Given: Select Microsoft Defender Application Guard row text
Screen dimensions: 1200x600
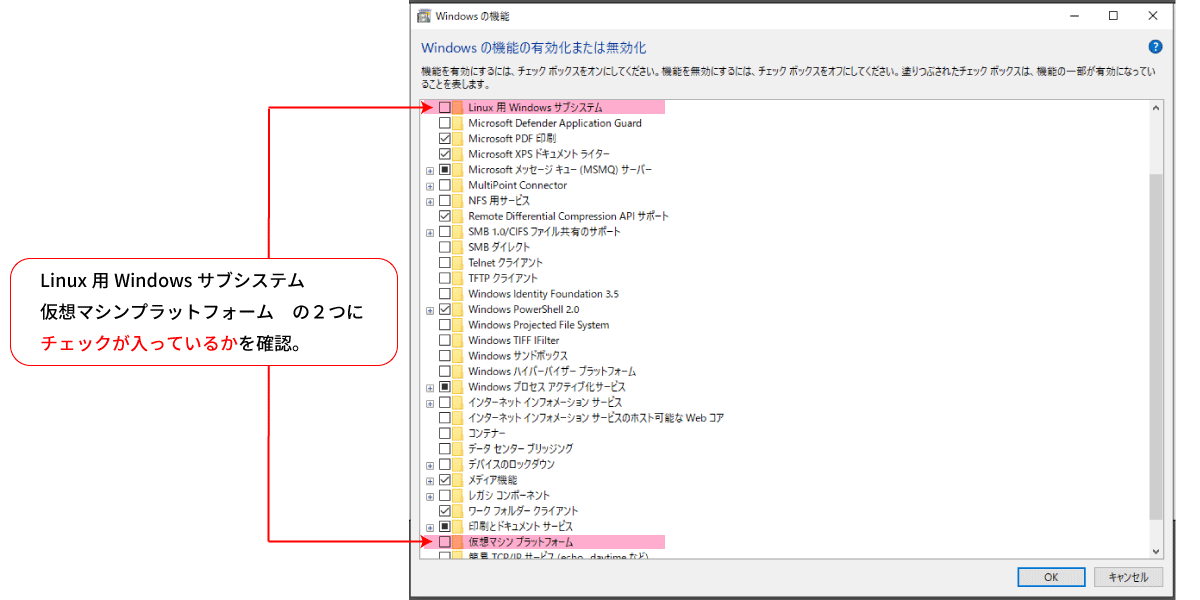Looking at the screenshot, I should pyautogui.click(x=555, y=123).
